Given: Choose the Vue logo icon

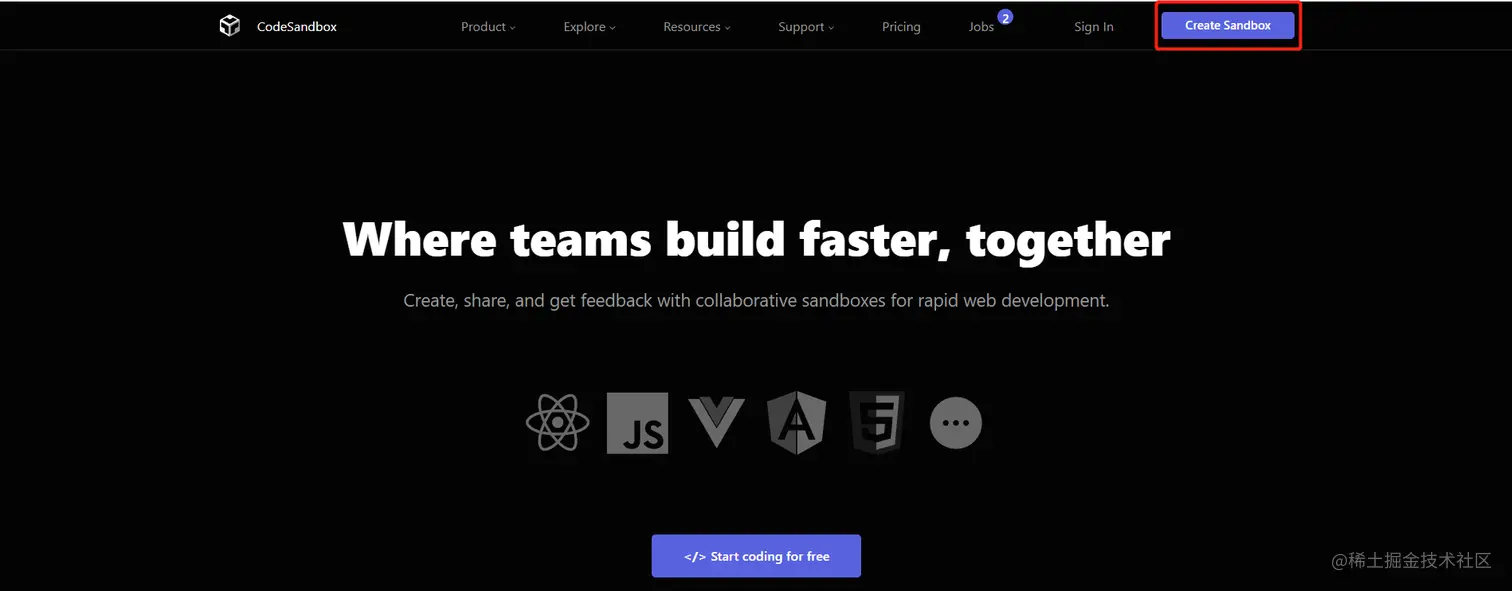Looking at the screenshot, I should [717, 421].
